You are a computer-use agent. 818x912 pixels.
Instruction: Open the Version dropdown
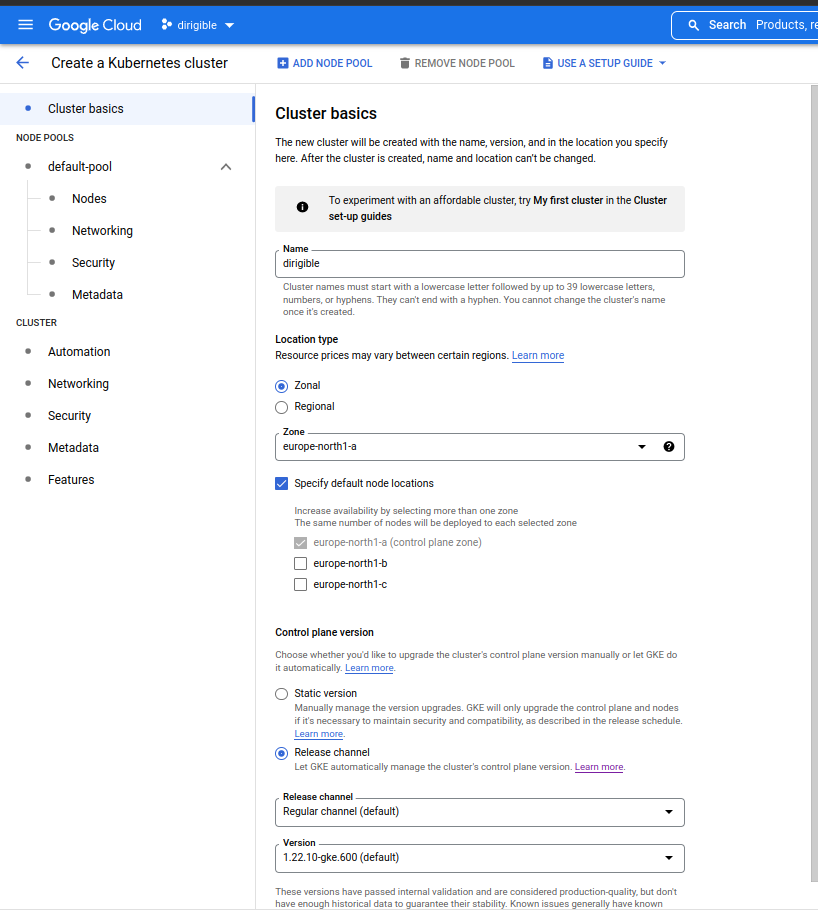[x=479, y=858]
